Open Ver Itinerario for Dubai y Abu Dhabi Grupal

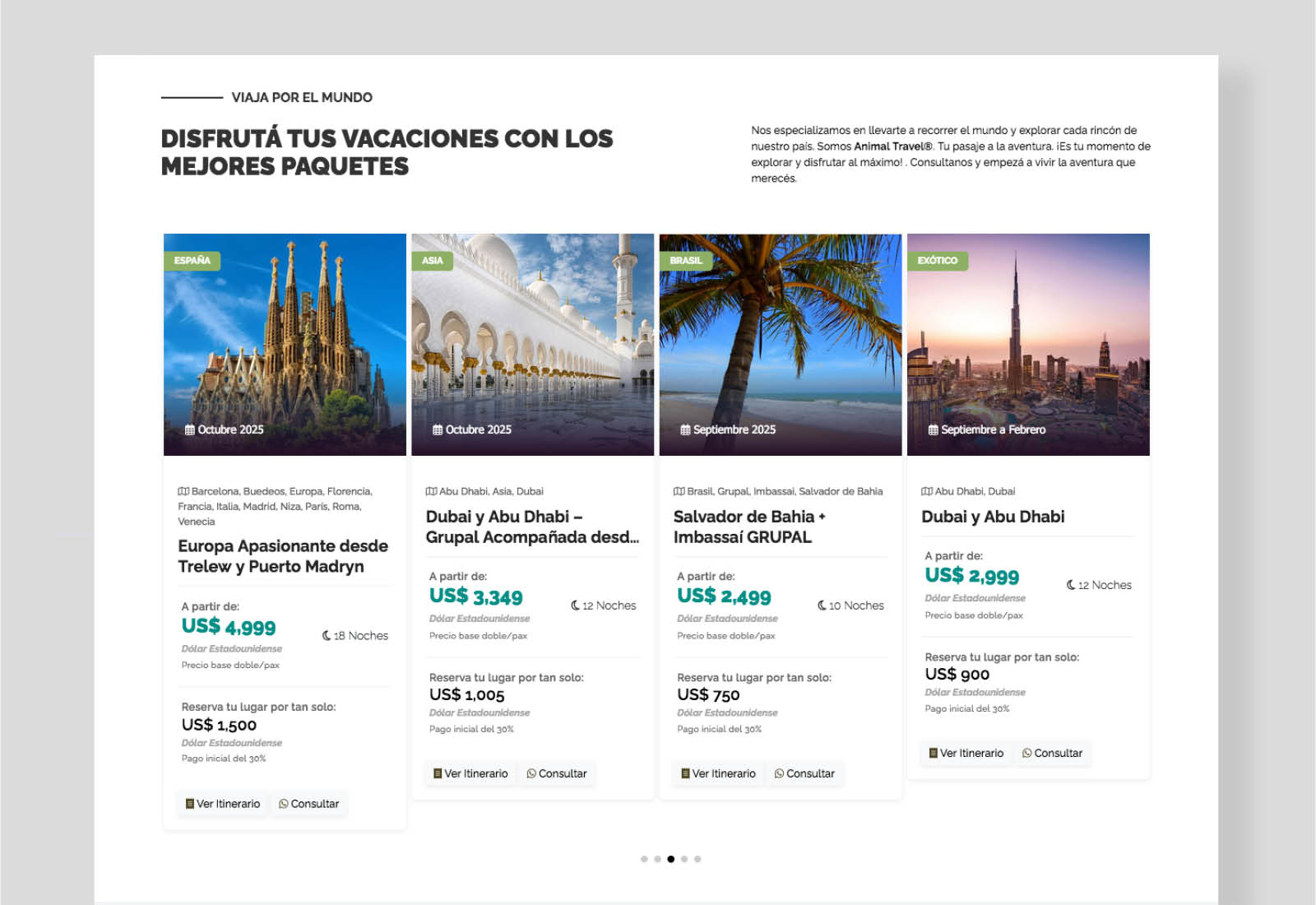point(470,773)
